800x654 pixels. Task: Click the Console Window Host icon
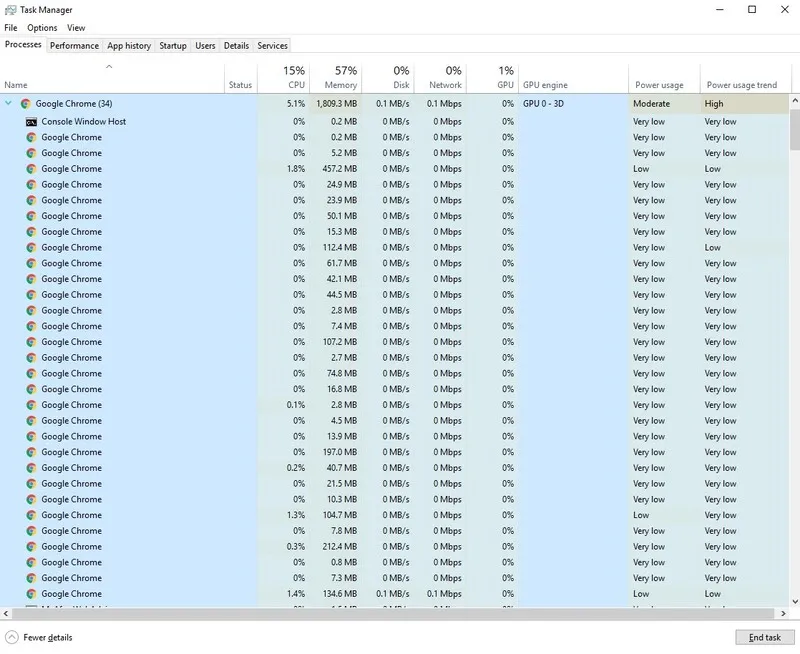pyautogui.click(x=31, y=122)
